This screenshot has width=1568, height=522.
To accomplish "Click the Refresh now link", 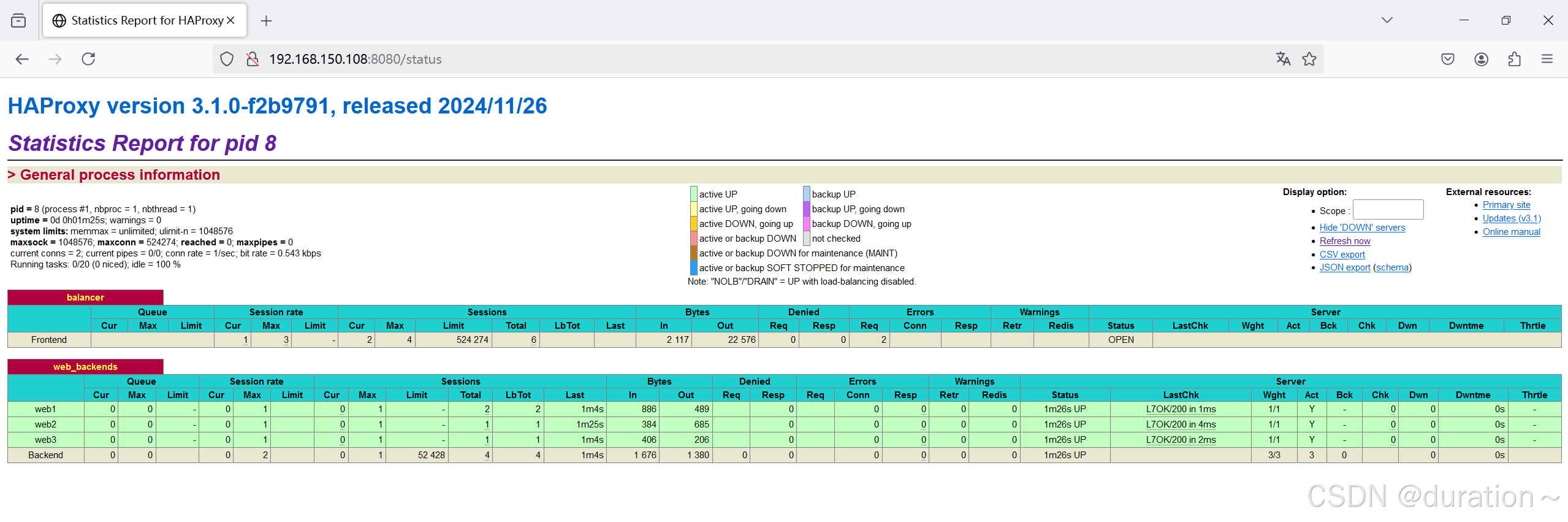I will [1344, 241].
